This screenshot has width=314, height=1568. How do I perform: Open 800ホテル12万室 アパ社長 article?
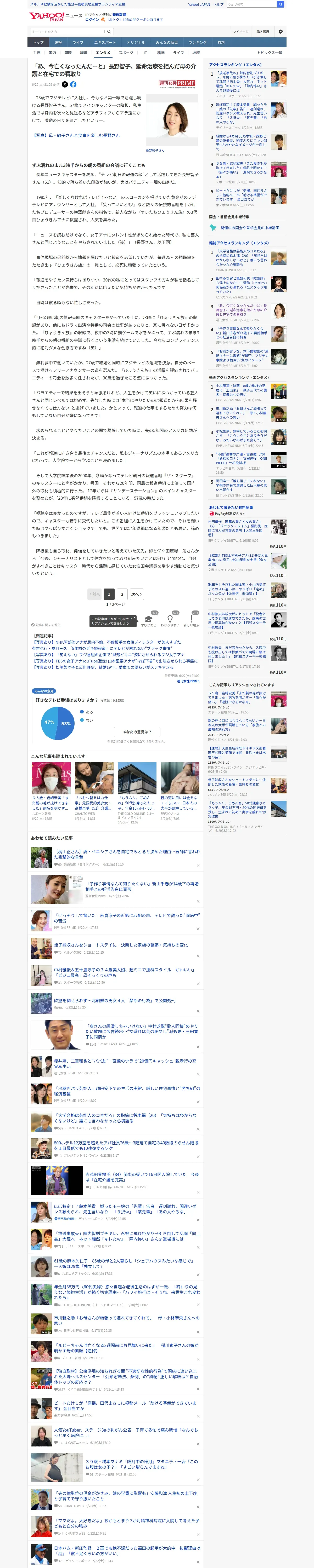tap(126, 1146)
